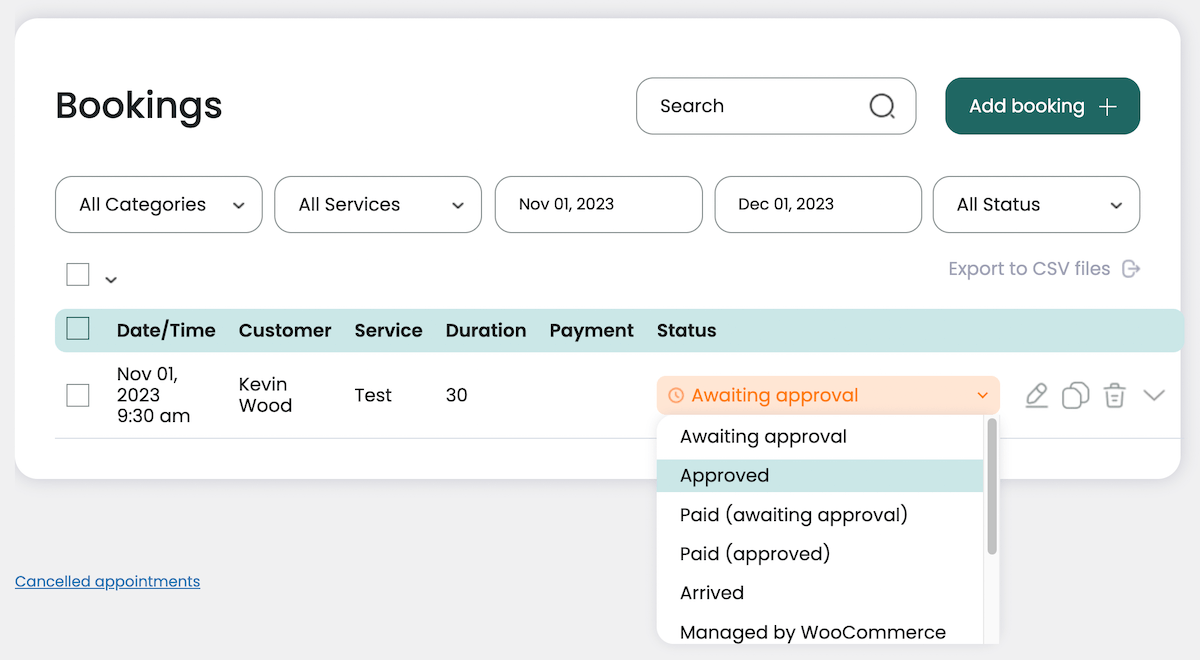Click the edit pencil icon for Kevin Wood booking
1200x660 pixels.
1037,396
